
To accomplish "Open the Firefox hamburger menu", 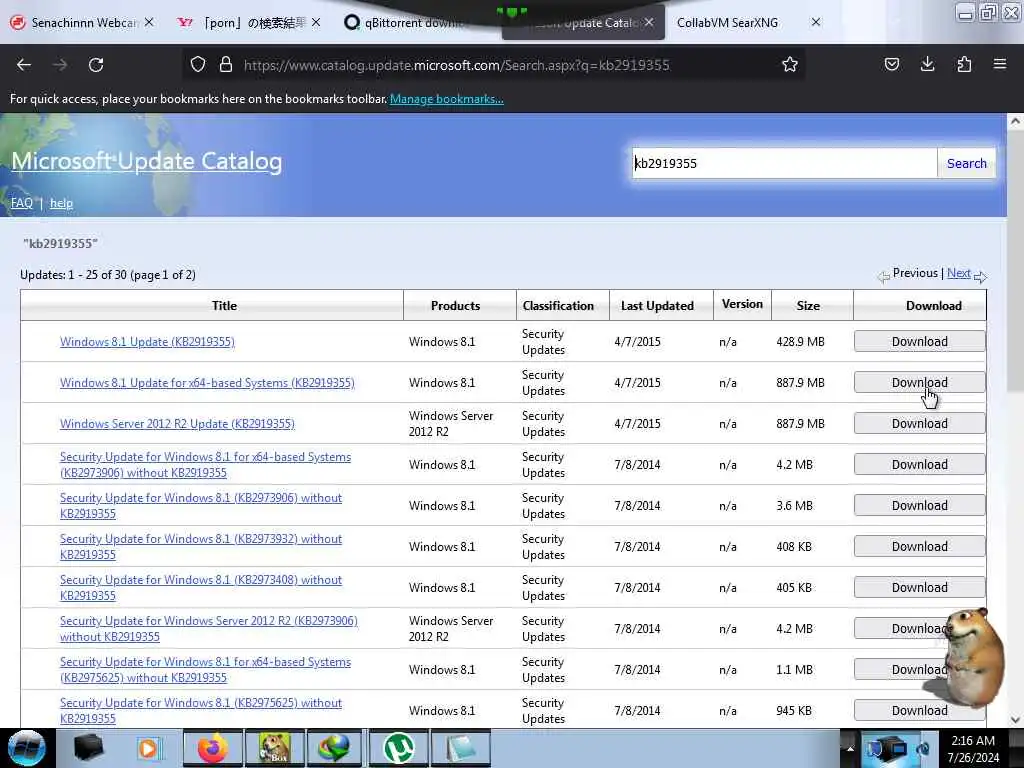I will click(x=1000, y=65).
